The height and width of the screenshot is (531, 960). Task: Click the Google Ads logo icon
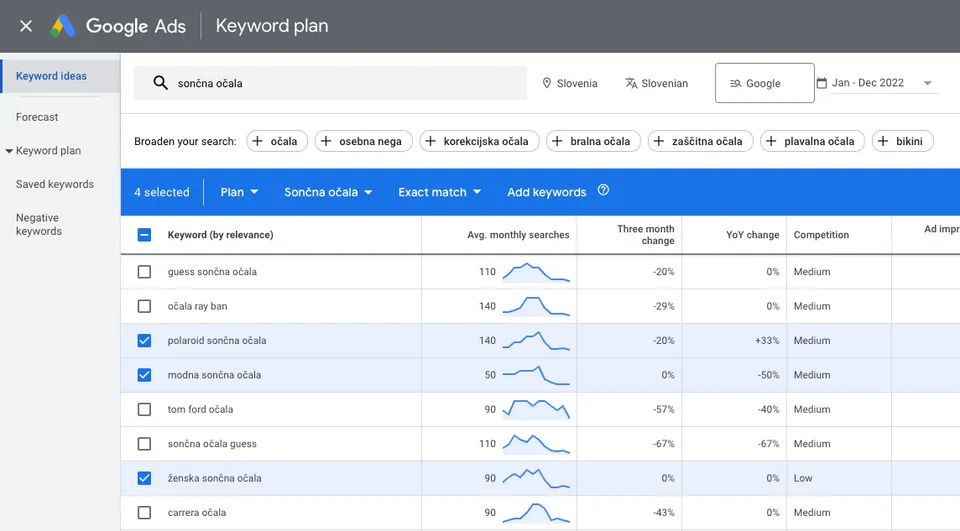click(x=62, y=26)
